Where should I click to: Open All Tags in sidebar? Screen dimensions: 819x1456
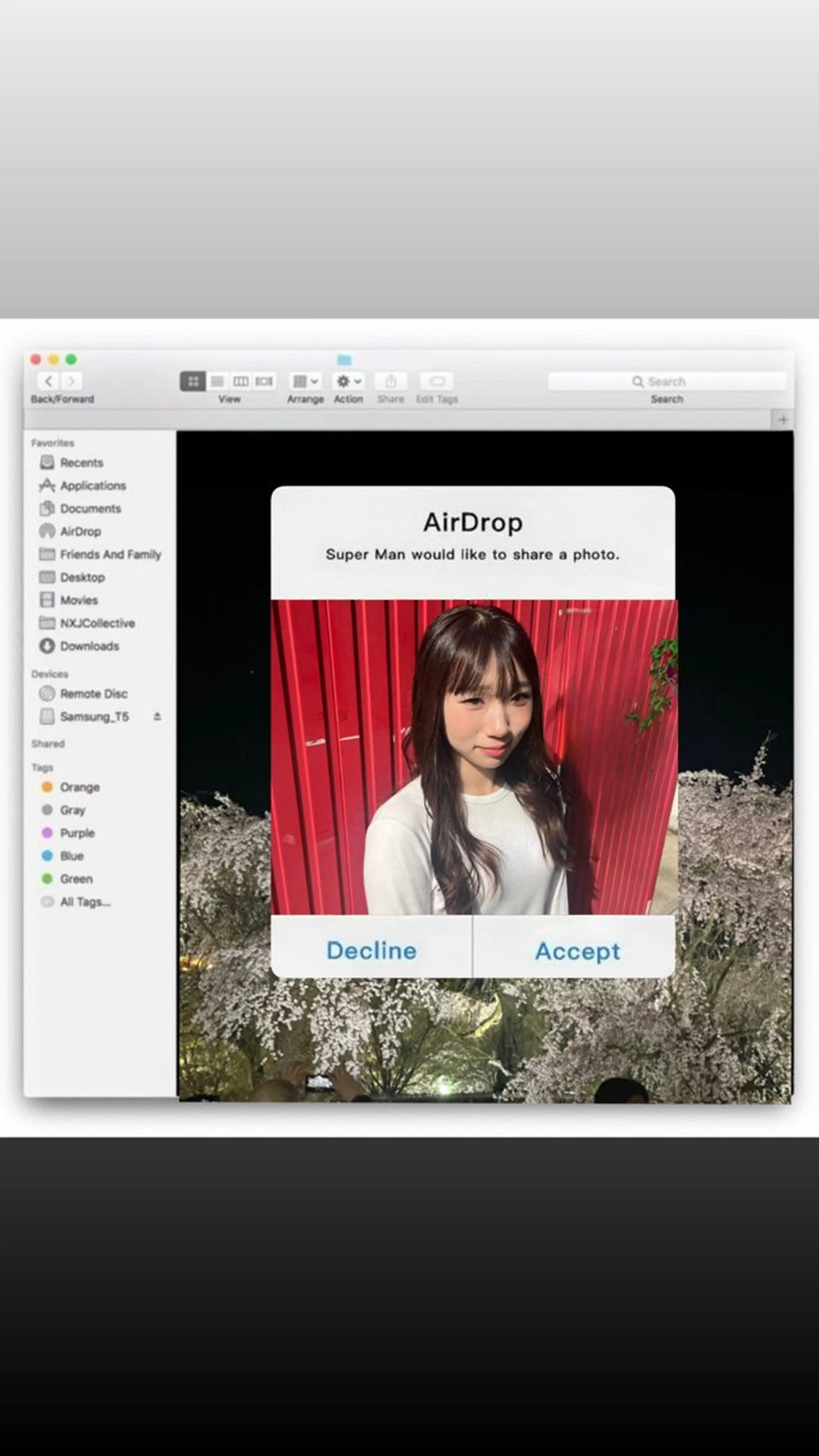click(x=85, y=901)
